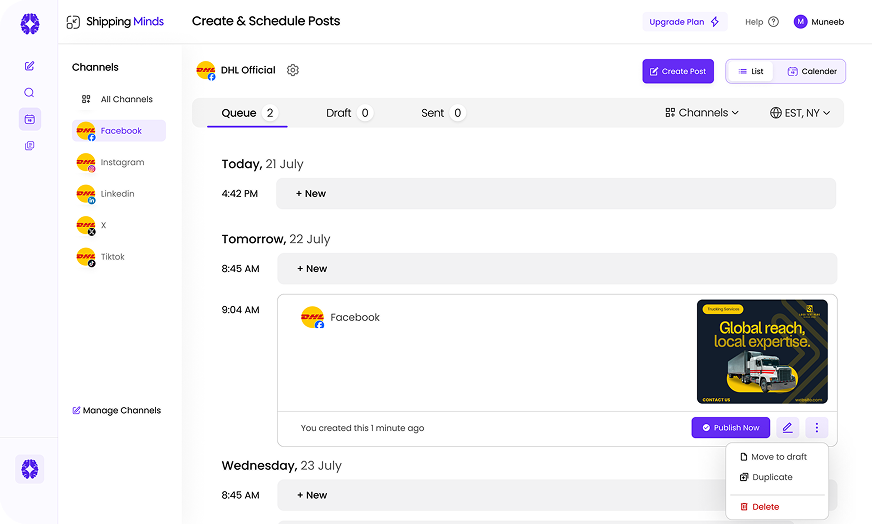Viewport: 872px width, 524px height.
Task: Click the three-dot more options button
Action: click(x=816, y=428)
